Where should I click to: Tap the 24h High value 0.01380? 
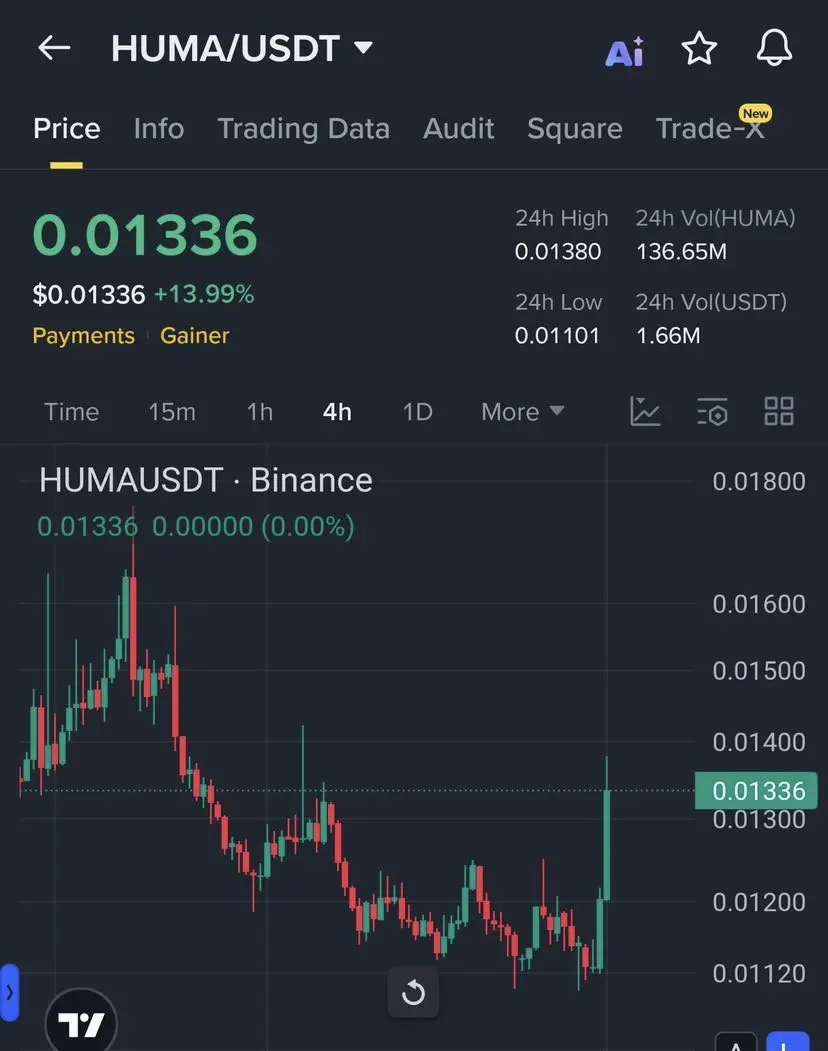558,251
